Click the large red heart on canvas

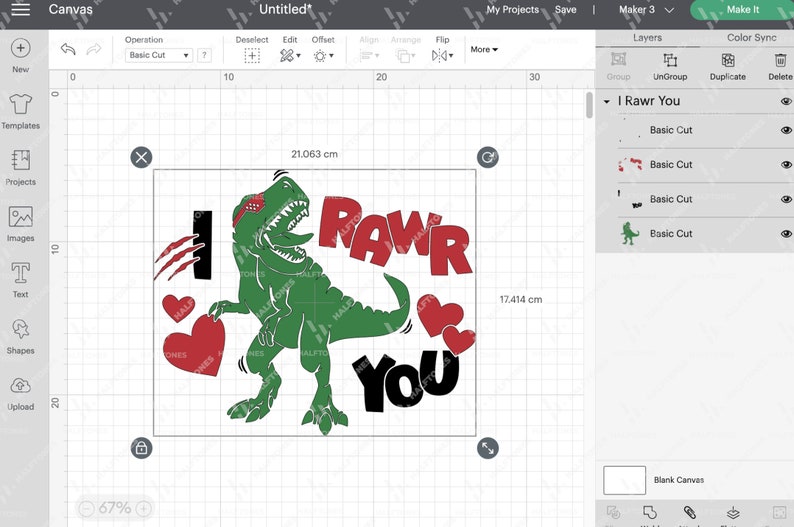[195, 345]
